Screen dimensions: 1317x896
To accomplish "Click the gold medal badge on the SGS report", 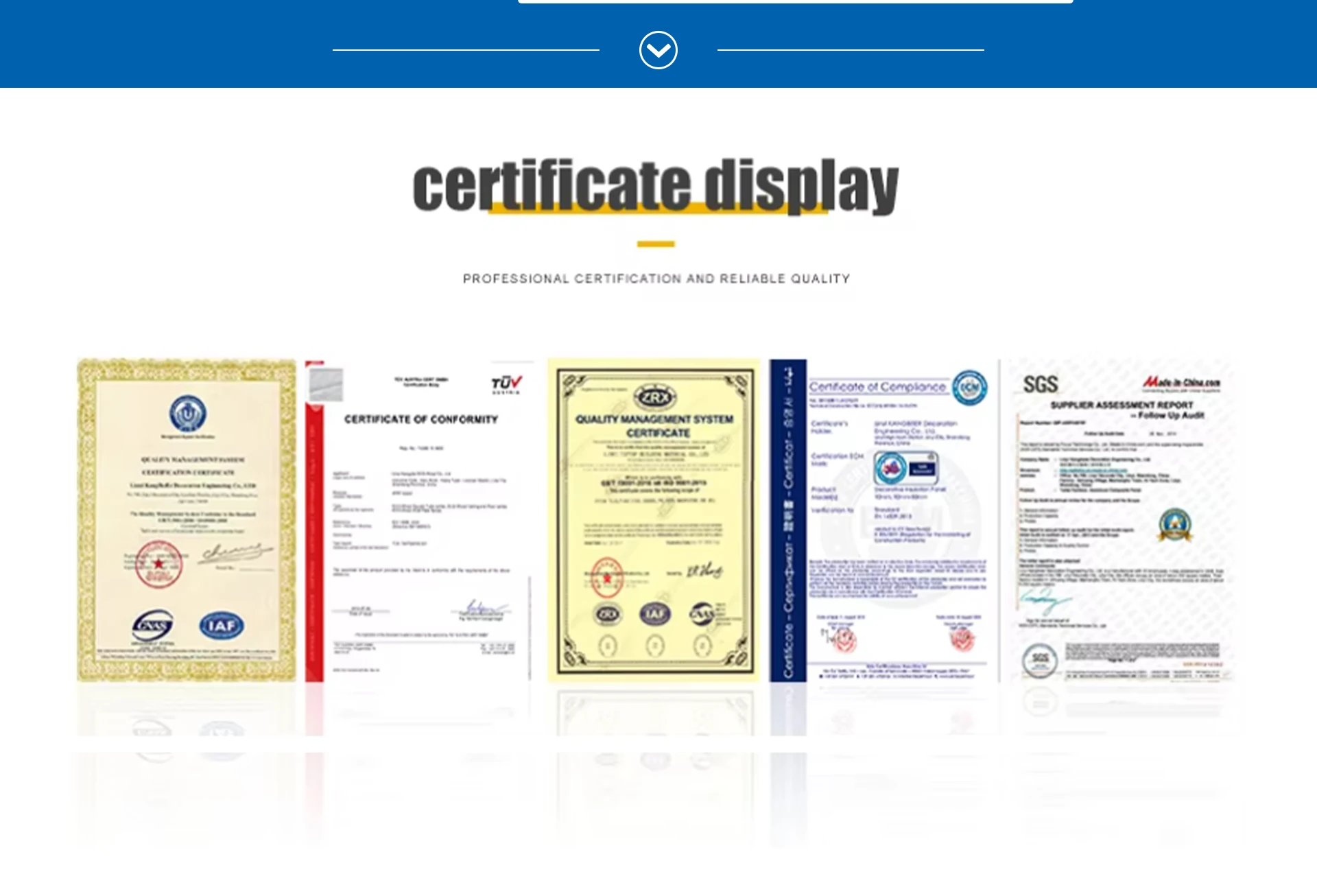I will coord(1174,525).
